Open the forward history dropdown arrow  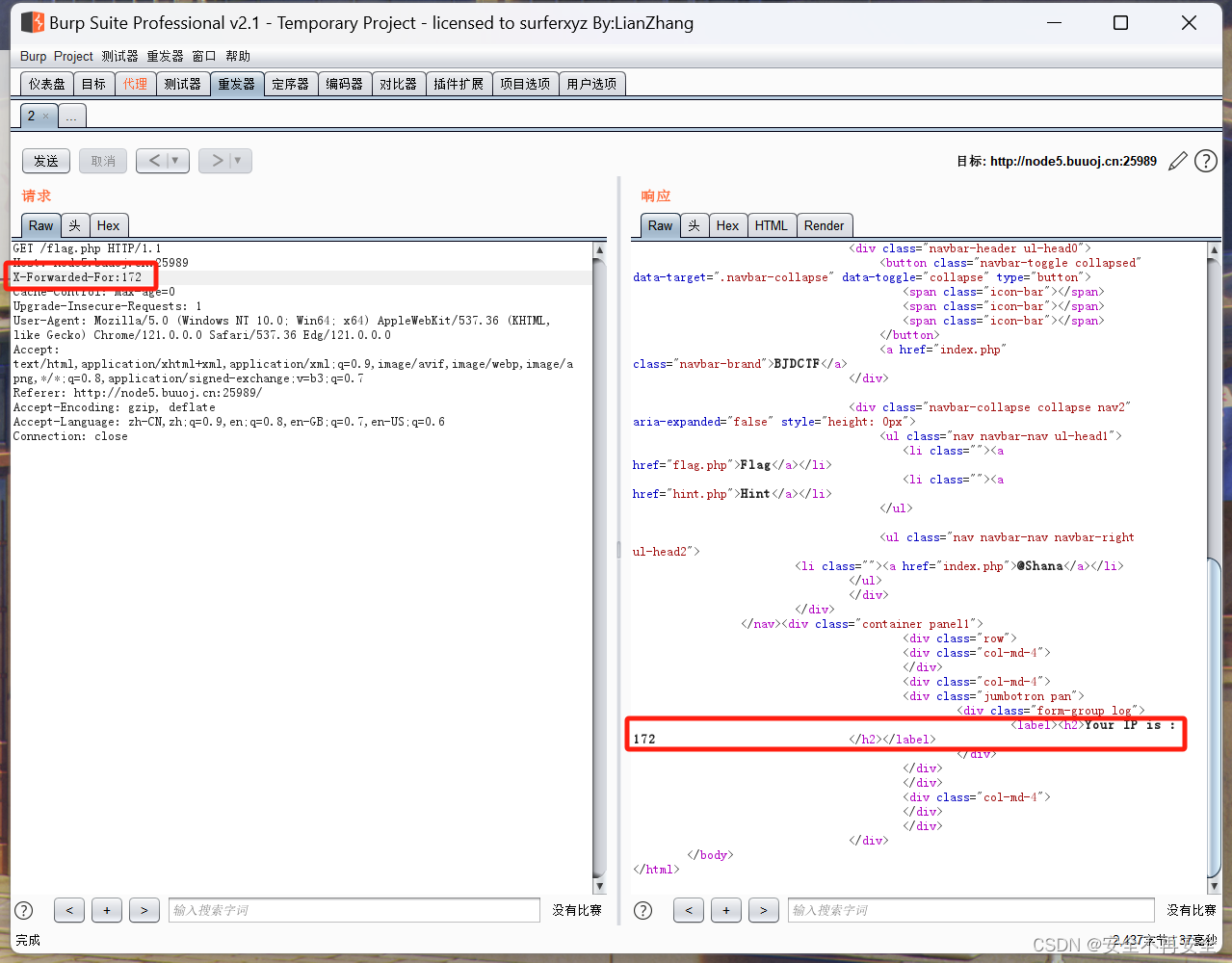click(x=238, y=161)
